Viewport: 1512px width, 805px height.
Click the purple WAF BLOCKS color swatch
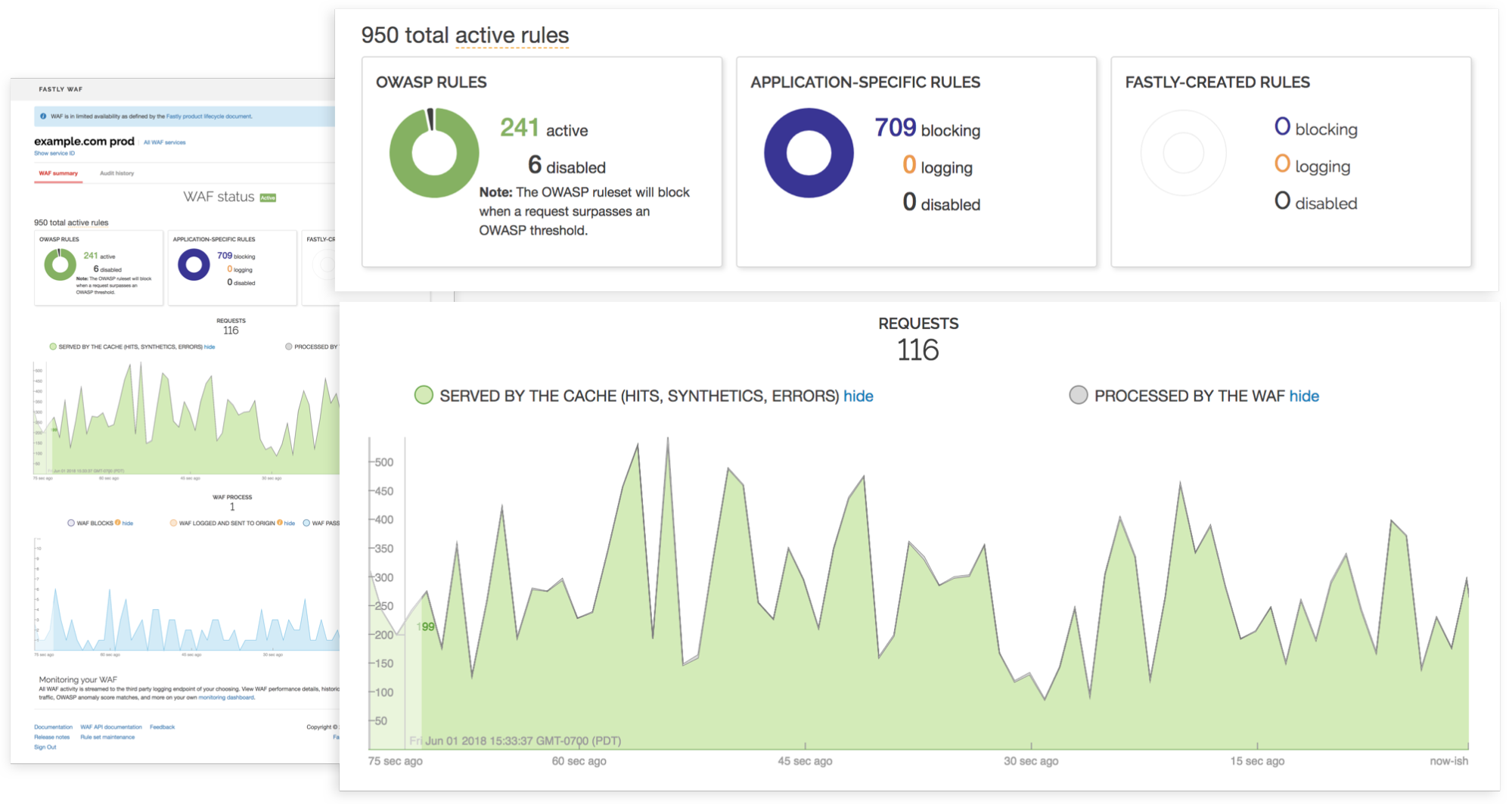click(70, 523)
